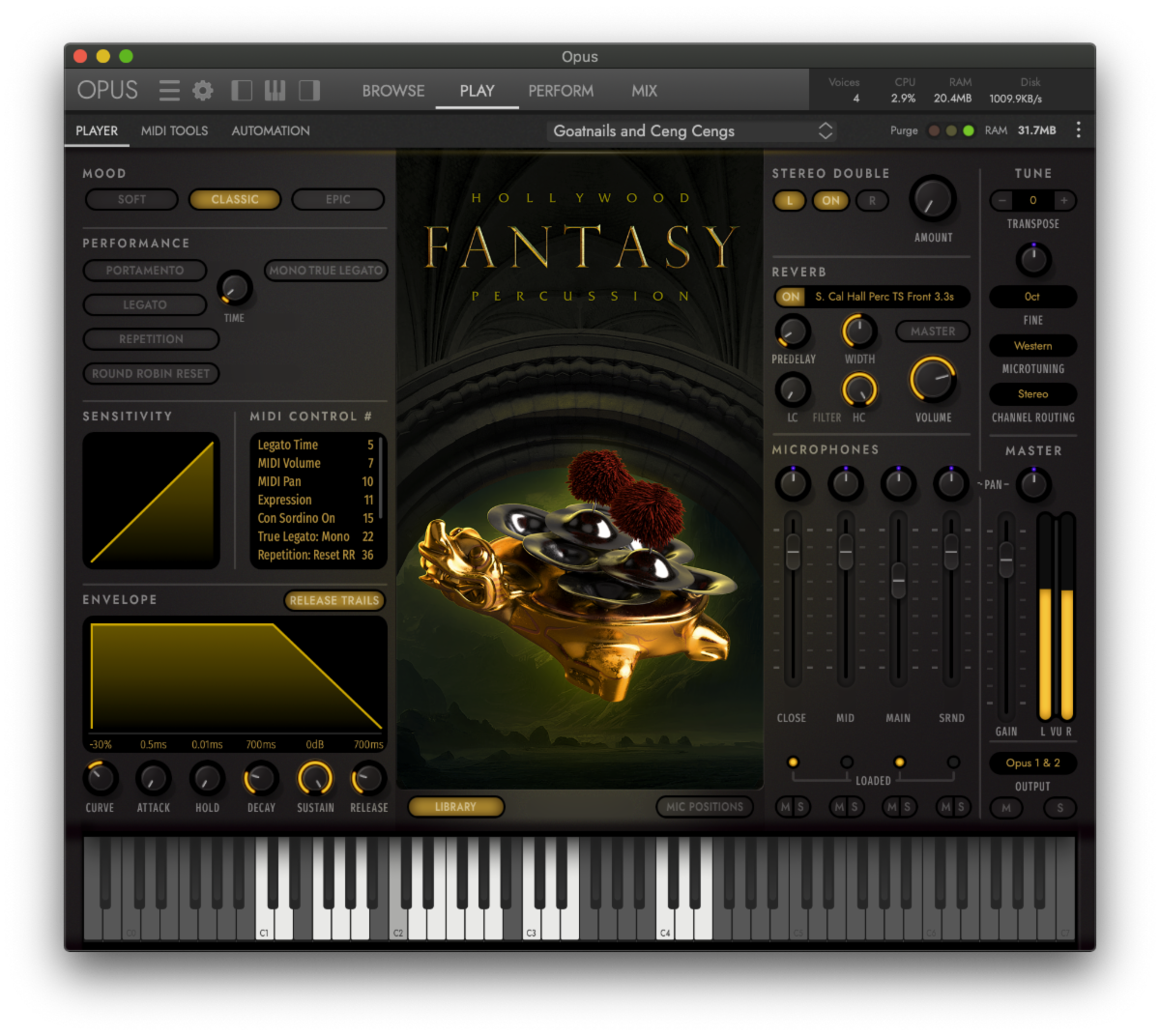Click the Stereo Double AMOUNT knob
The image size is (1160, 1036).
click(x=933, y=200)
